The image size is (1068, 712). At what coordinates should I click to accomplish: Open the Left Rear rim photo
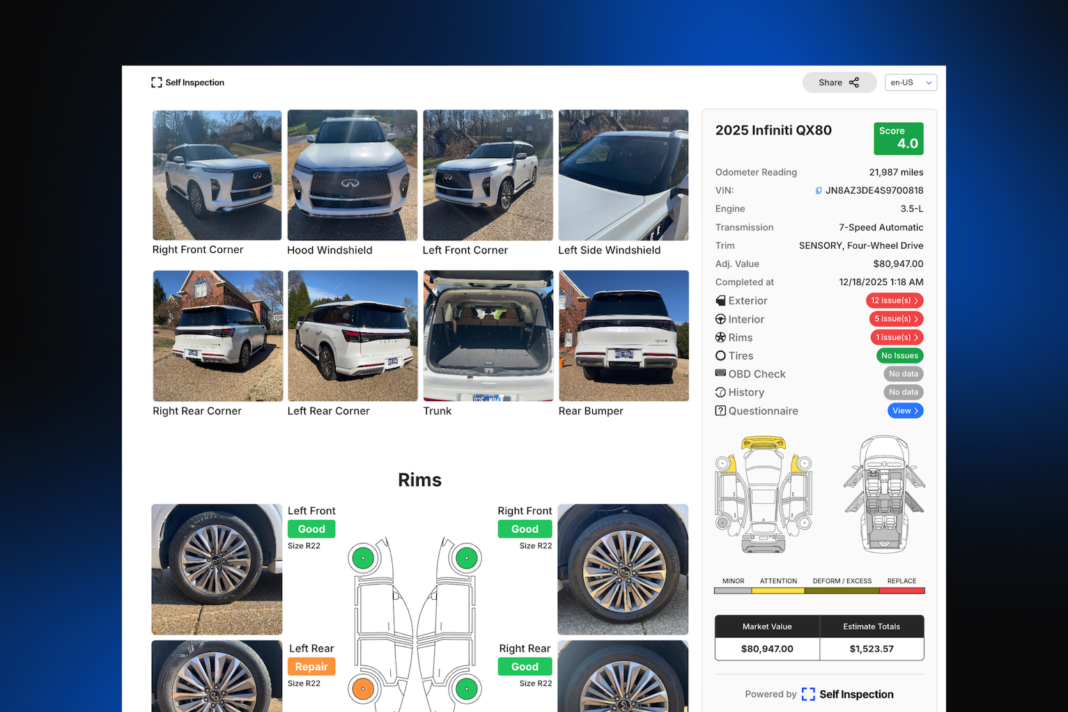tap(217, 676)
